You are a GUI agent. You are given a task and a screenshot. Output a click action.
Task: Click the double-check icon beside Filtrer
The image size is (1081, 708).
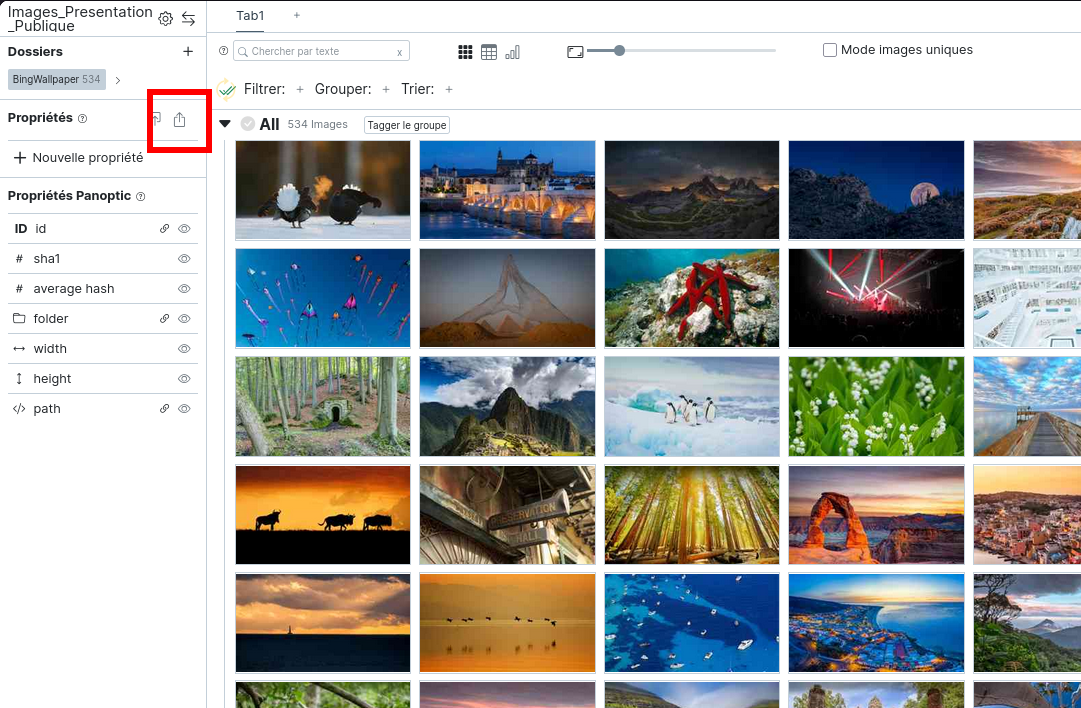(x=226, y=89)
